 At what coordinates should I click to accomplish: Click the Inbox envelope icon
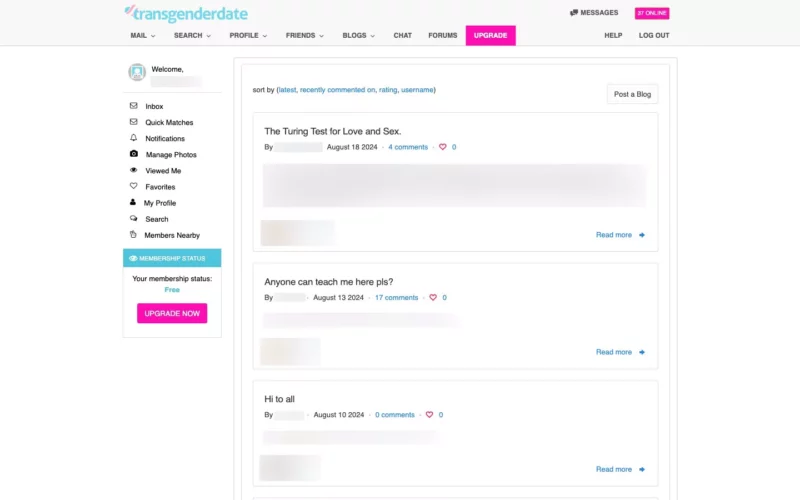(134, 106)
